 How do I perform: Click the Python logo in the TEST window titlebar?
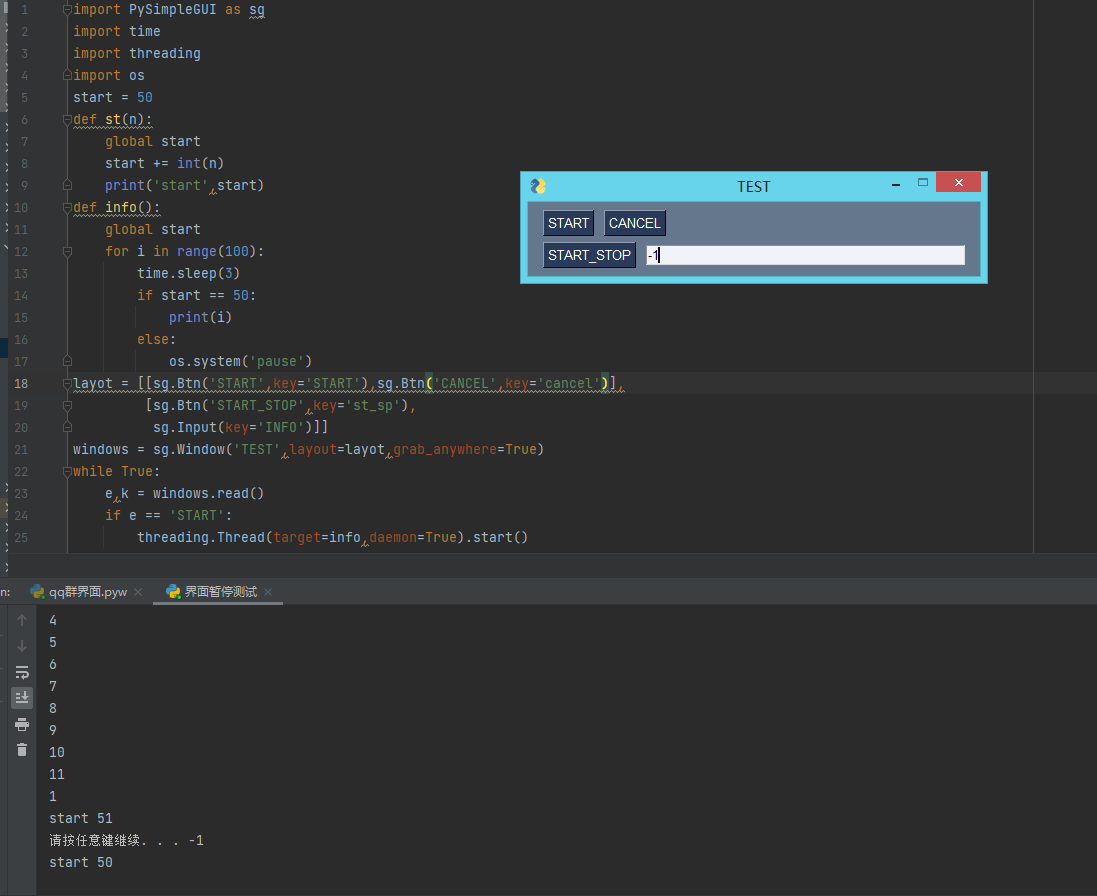pyautogui.click(x=537, y=186)
